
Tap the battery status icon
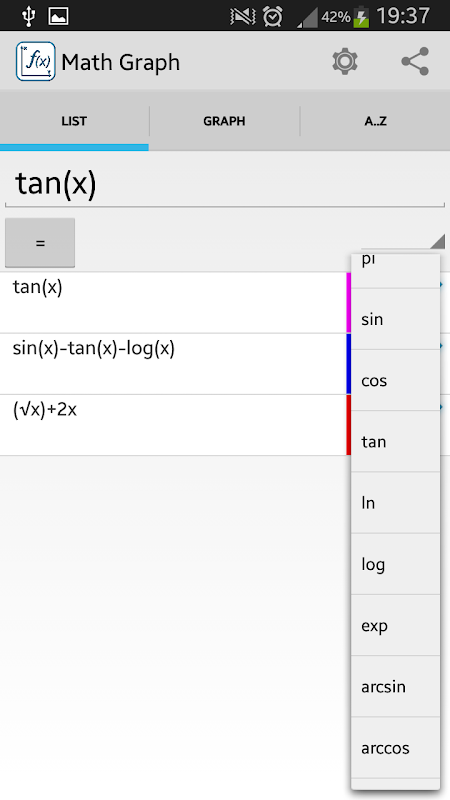click(361, 17)
